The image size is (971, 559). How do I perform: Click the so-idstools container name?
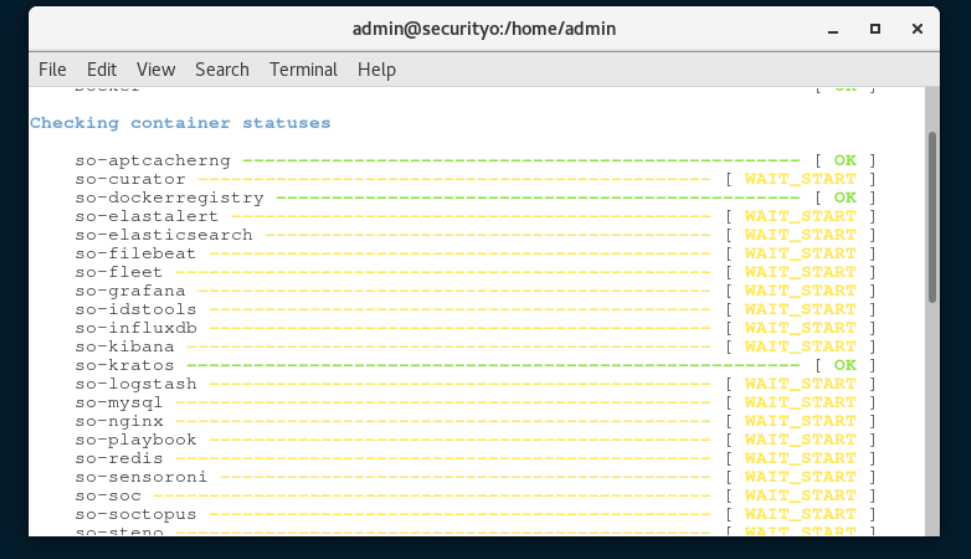click(136, 309)
